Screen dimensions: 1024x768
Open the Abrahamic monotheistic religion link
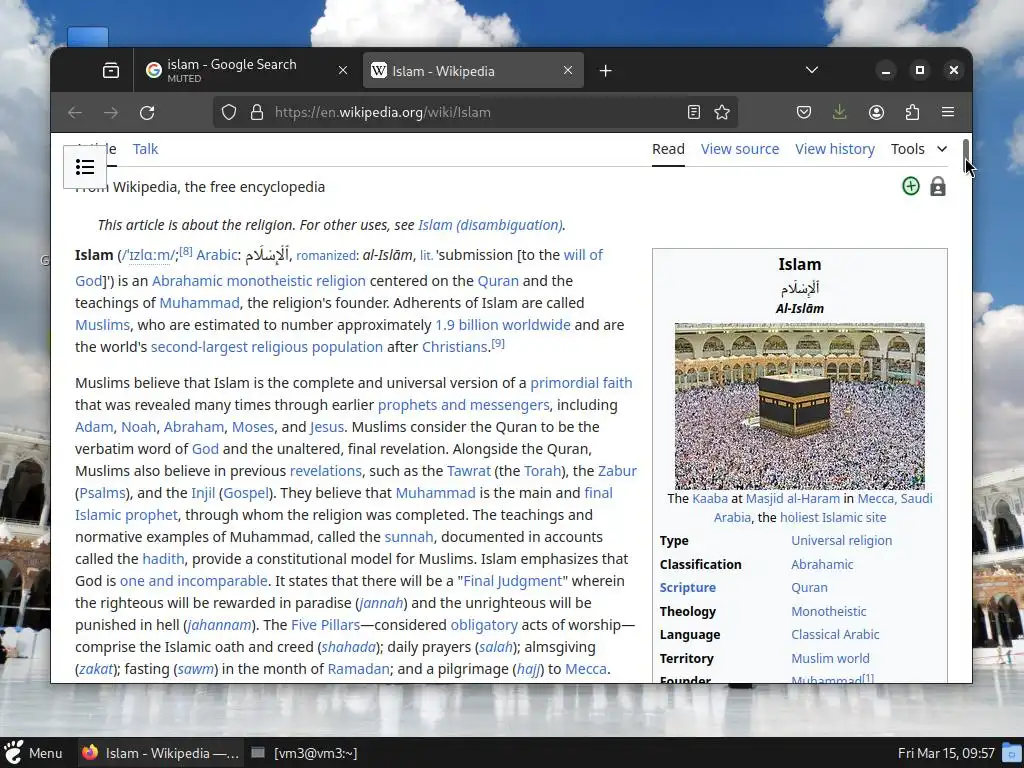point(259,281)
